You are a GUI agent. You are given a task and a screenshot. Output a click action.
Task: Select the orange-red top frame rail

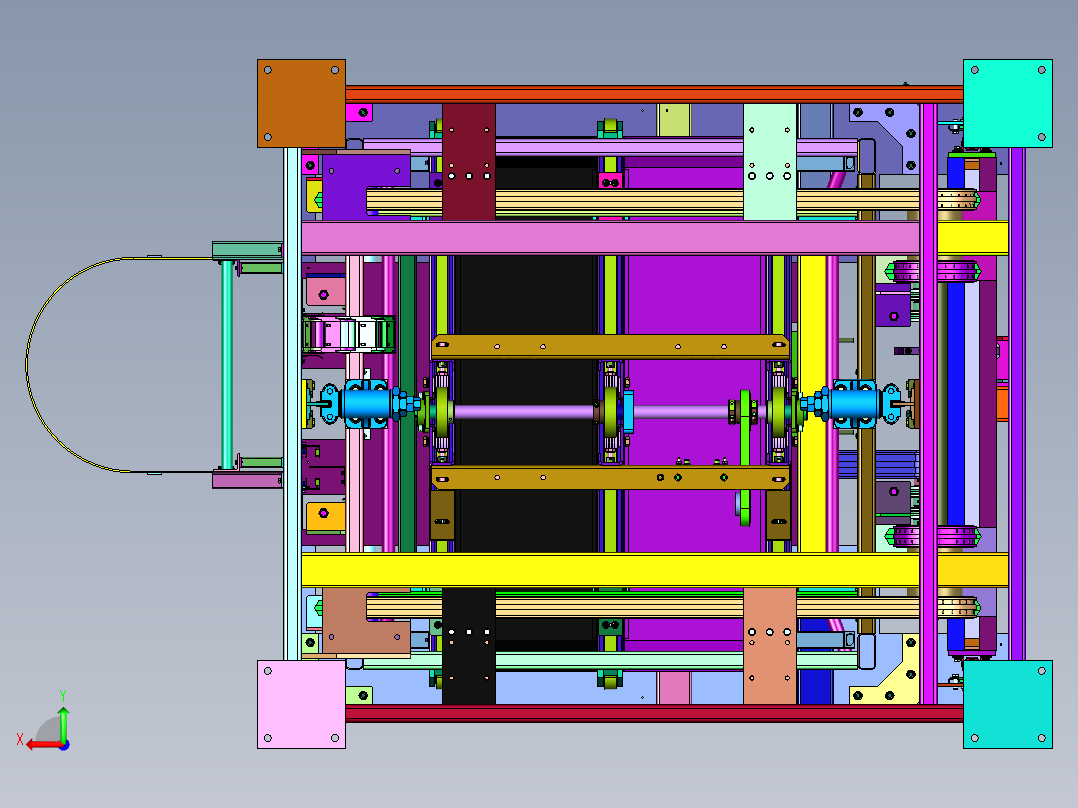point(654,94)
